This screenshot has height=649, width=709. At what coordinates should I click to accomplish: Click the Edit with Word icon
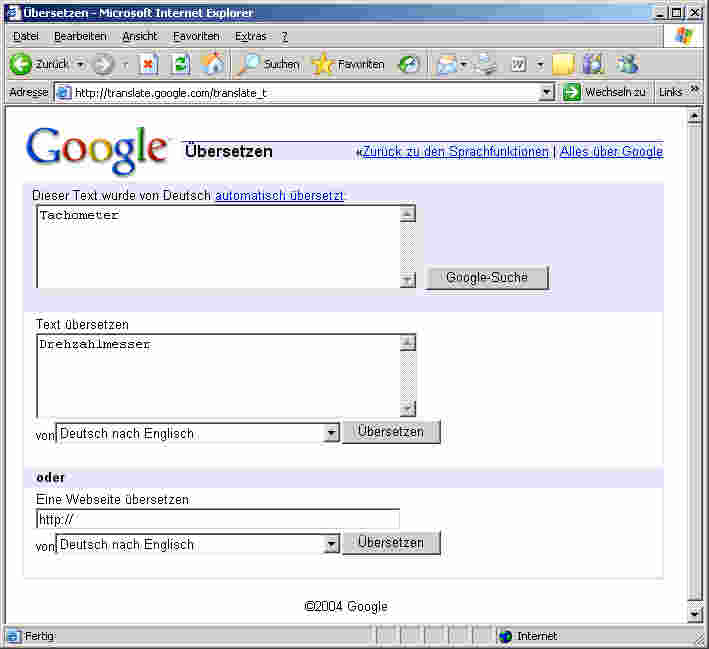click(518, 65)
